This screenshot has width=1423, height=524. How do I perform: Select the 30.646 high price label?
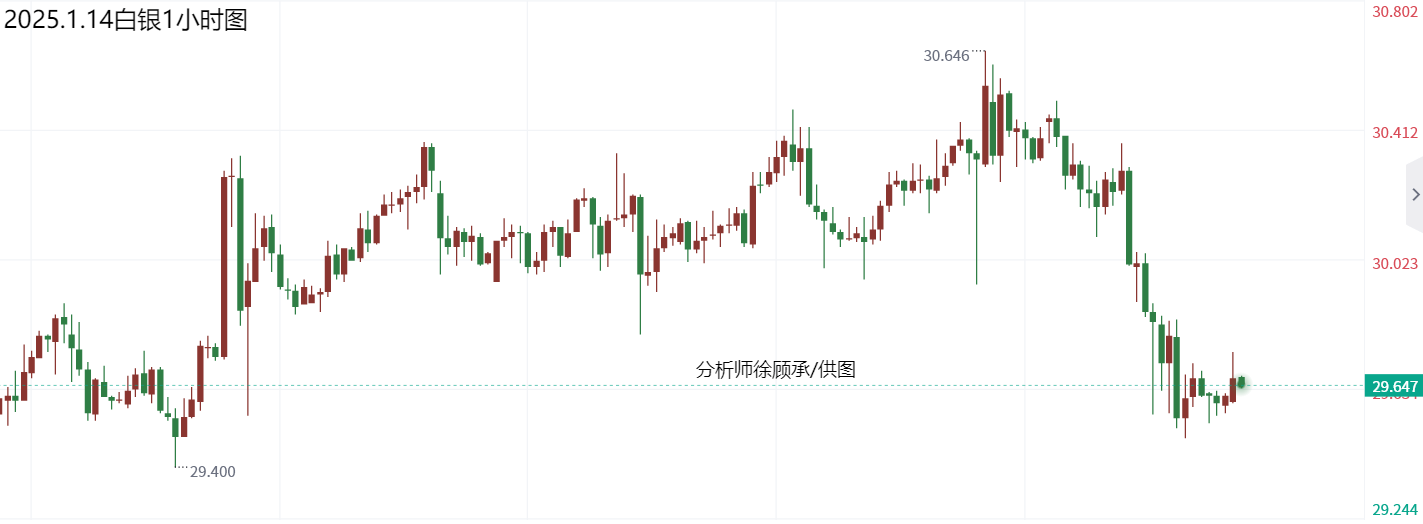pyautogui.click(x=946, y=56)
